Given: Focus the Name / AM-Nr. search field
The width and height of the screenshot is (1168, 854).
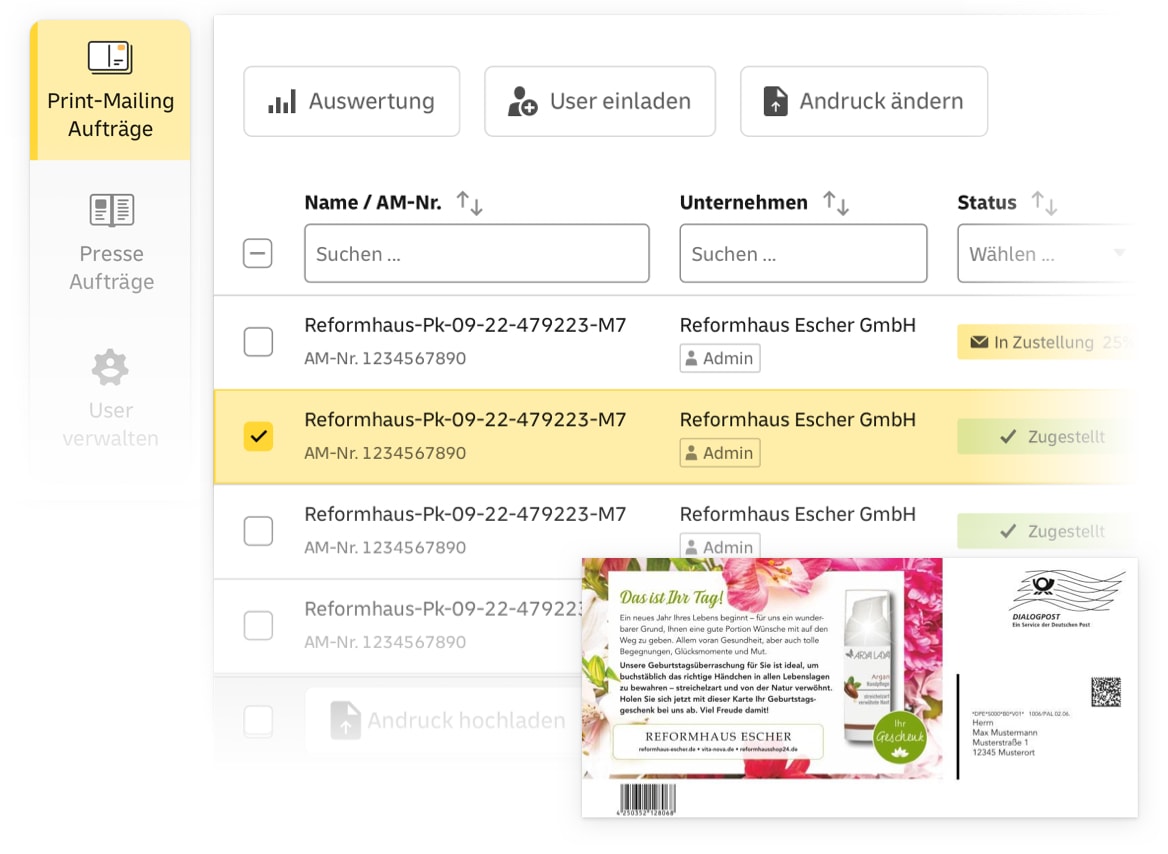Looking at the screenshot, I should [477, 254].
